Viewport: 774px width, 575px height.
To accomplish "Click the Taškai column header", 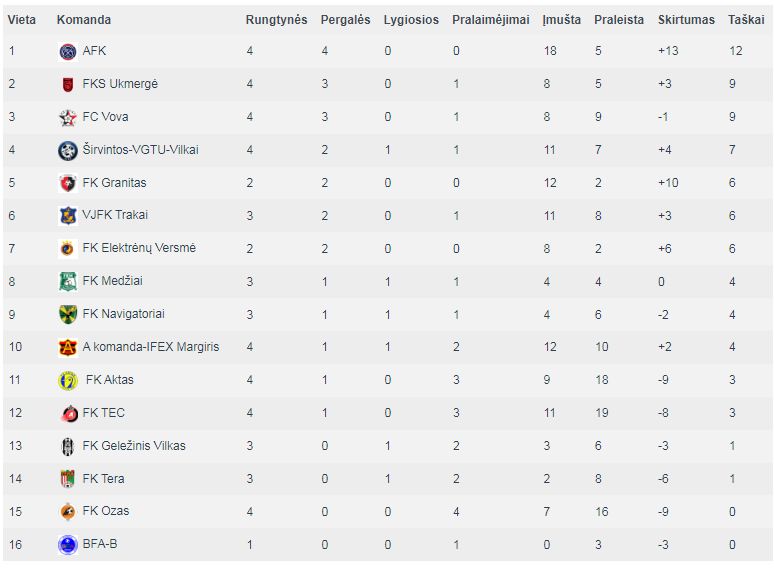I will [746, 20].
